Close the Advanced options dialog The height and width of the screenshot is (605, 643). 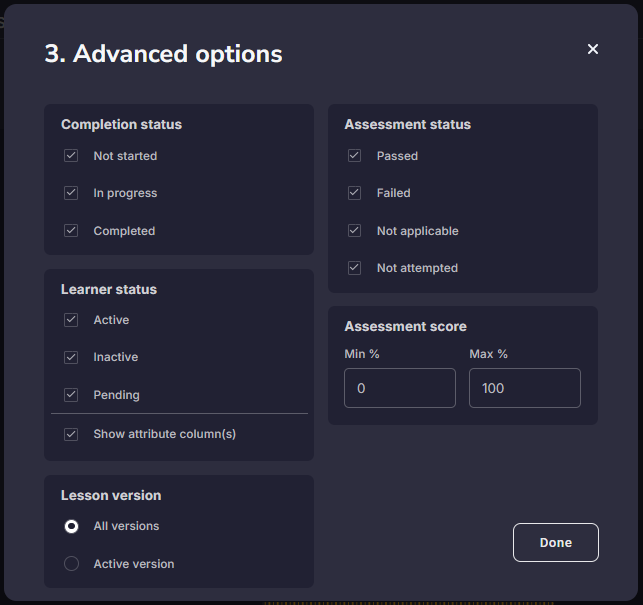click(x=593, y=49)
